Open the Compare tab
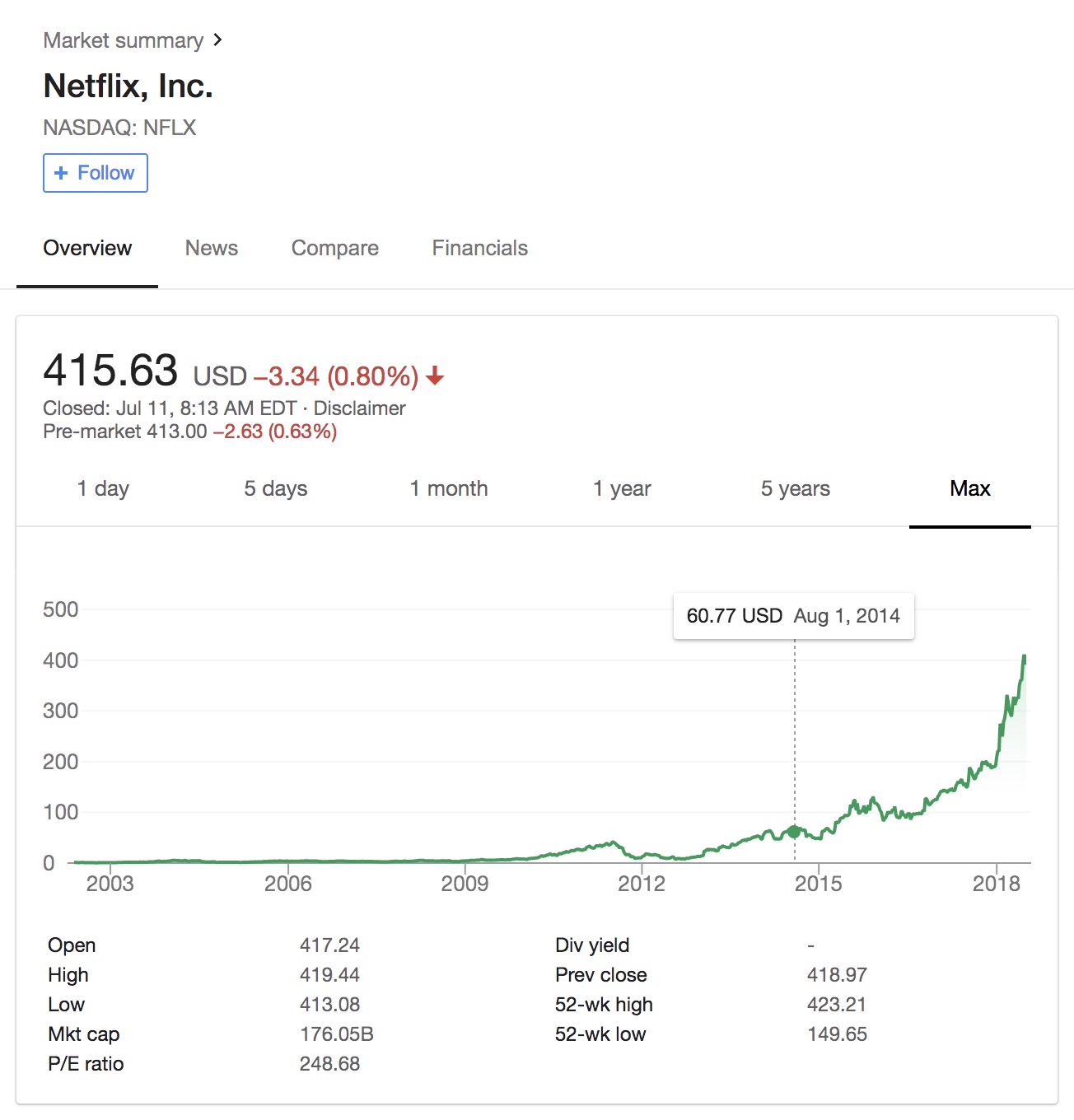The width and height of the screenshot is (1074, 1120). tap(334, 248)
